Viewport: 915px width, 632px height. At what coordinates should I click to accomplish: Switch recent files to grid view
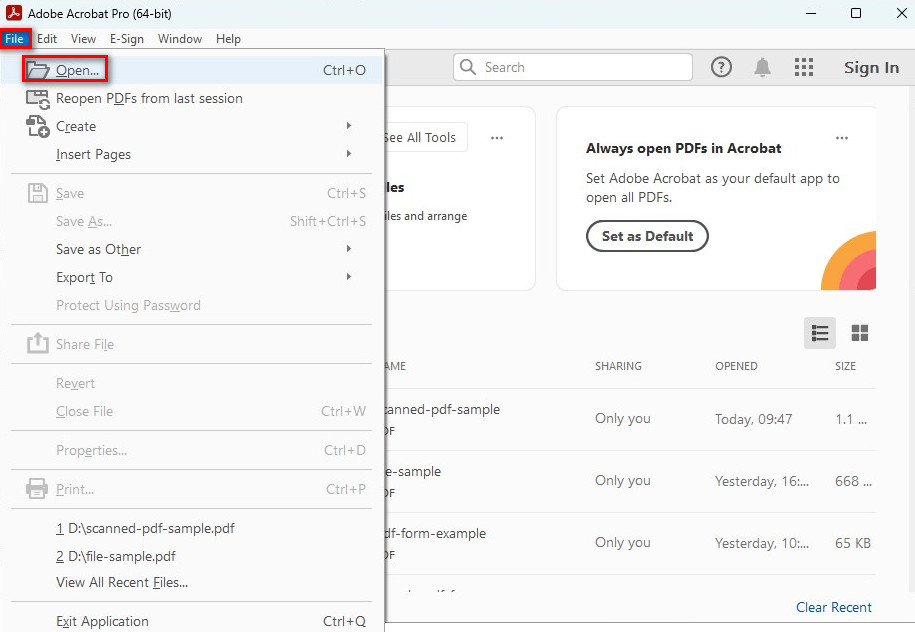[859, 333]
